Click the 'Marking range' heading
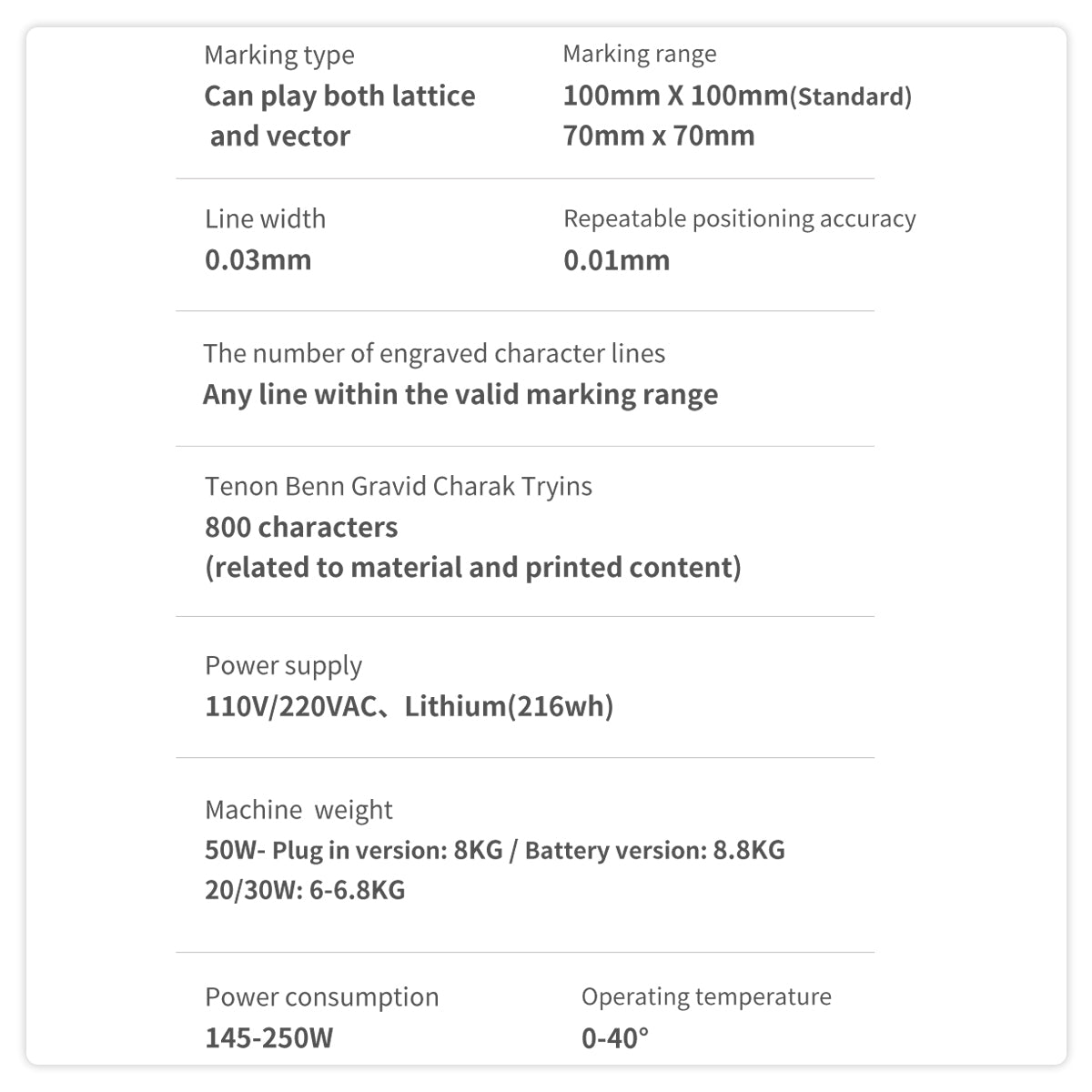This screenshot has width=1092, height=1092. [640, 55]
